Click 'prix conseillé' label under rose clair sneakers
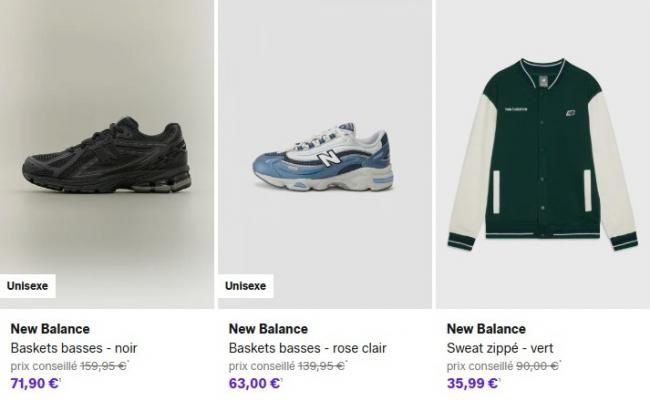The height and width of the screenshot is (401, 650). pyautogui.click(x=261, y=366)
